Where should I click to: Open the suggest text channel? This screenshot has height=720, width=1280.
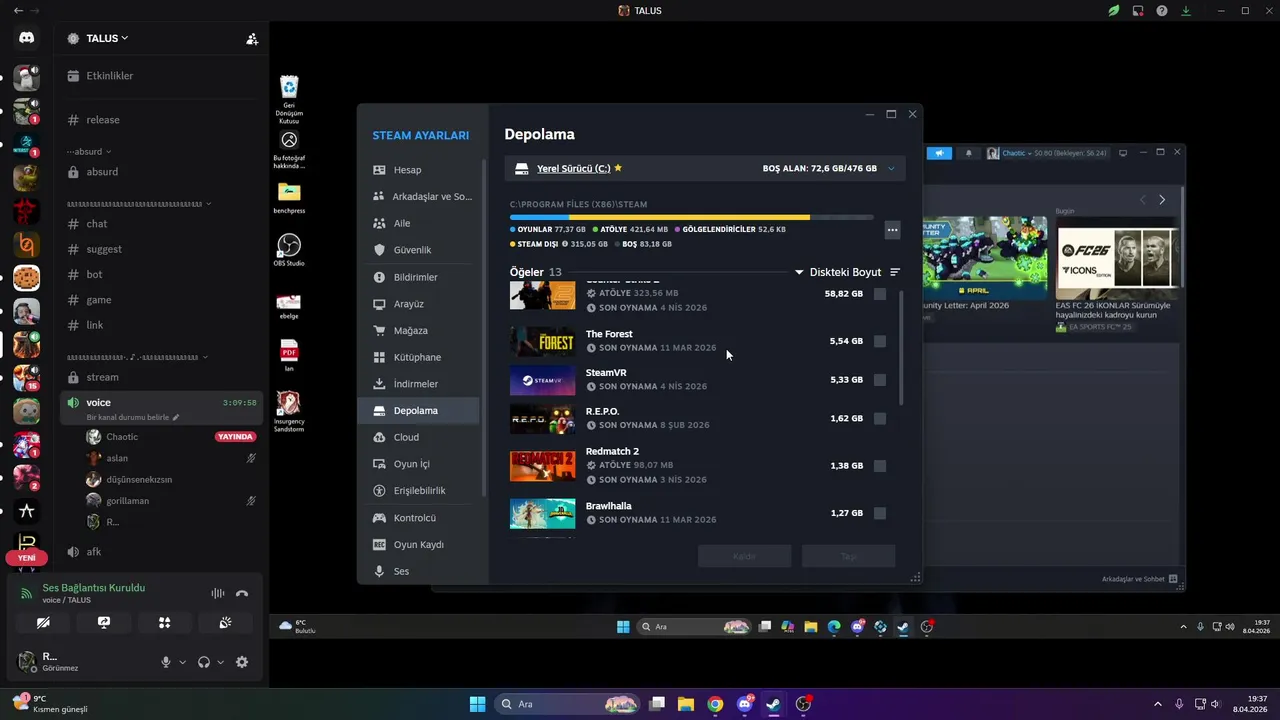point(162,249)
